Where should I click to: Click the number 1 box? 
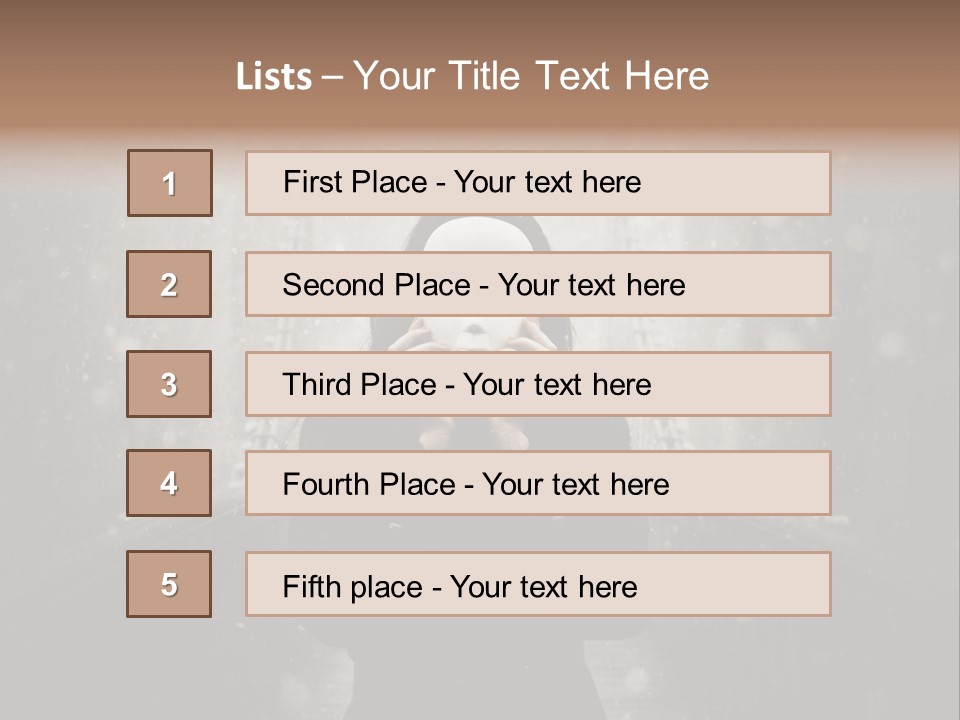(170, 183)
